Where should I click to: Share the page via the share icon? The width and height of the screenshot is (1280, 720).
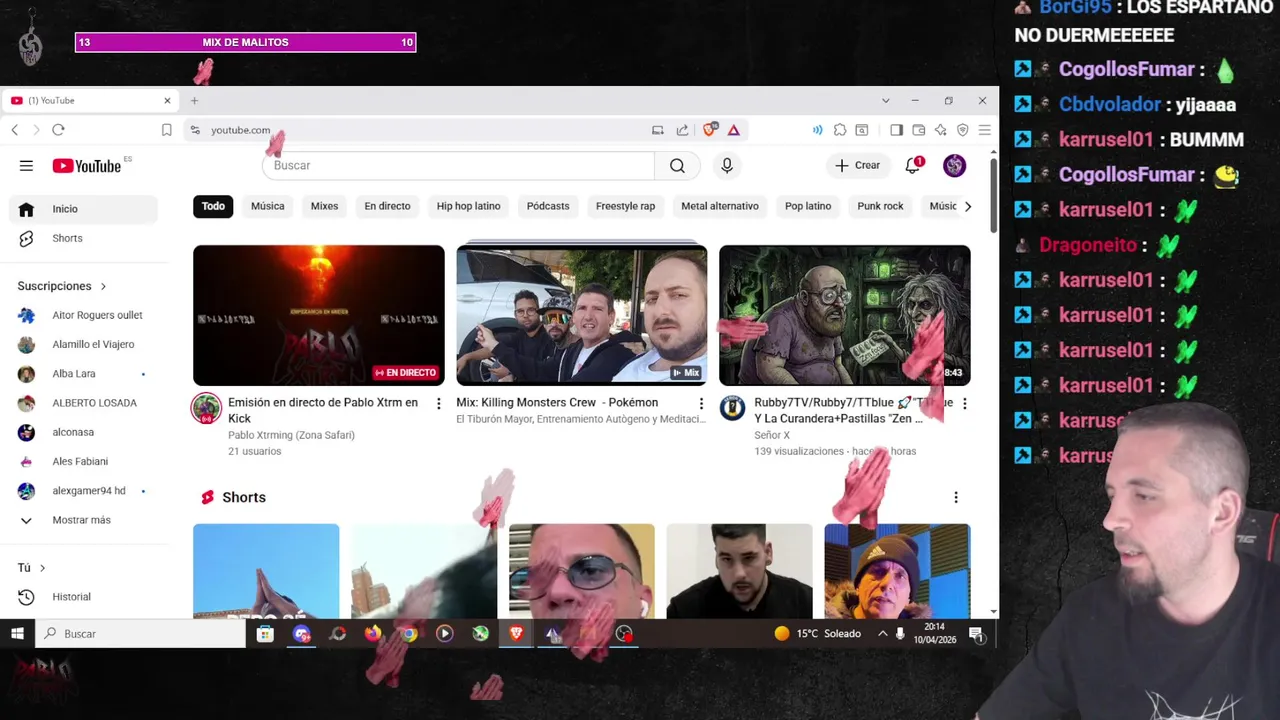click(682, 130)
